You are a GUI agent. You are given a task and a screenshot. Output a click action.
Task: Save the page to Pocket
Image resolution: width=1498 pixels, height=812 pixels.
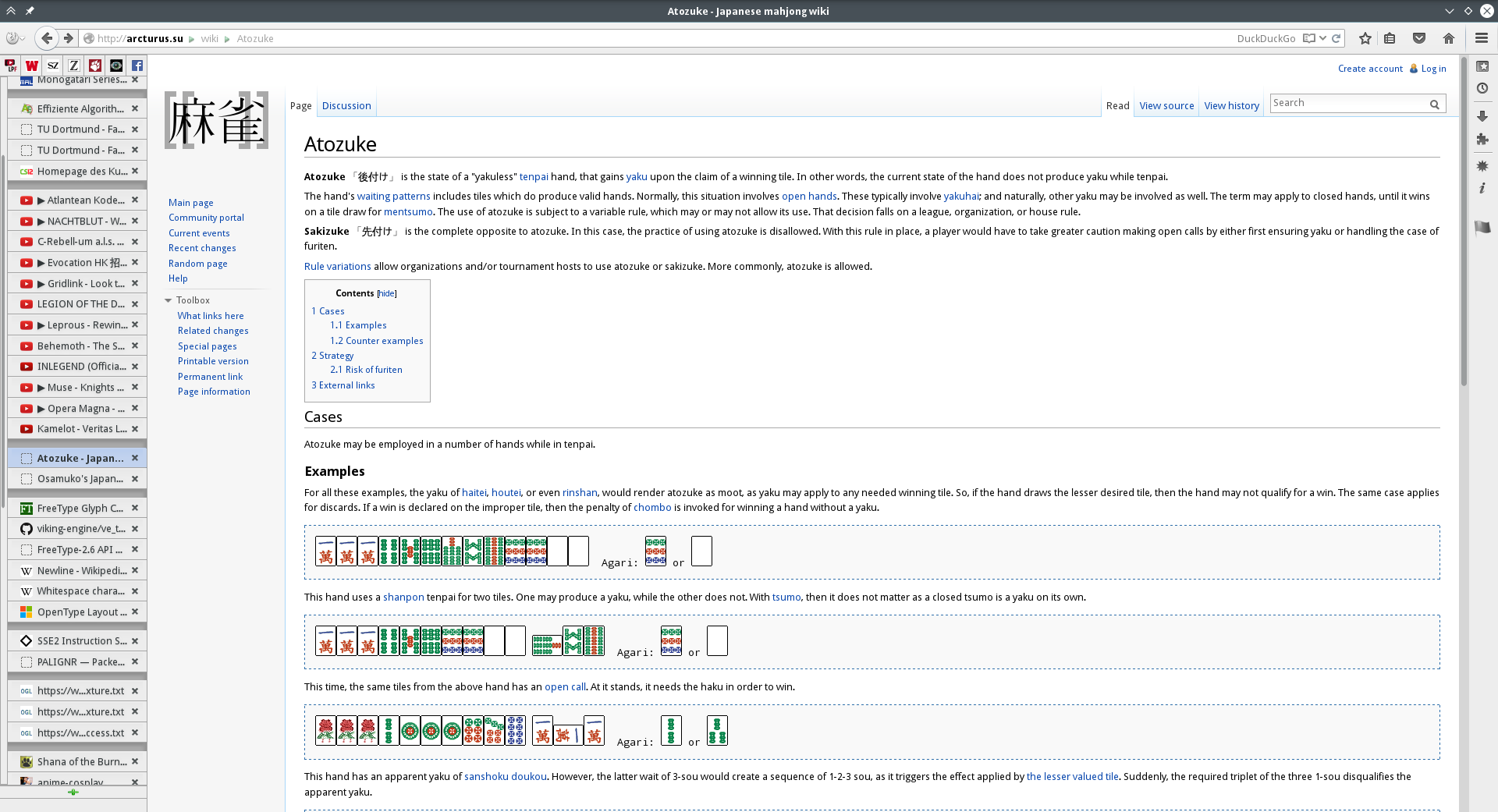tap(1419, 38)
